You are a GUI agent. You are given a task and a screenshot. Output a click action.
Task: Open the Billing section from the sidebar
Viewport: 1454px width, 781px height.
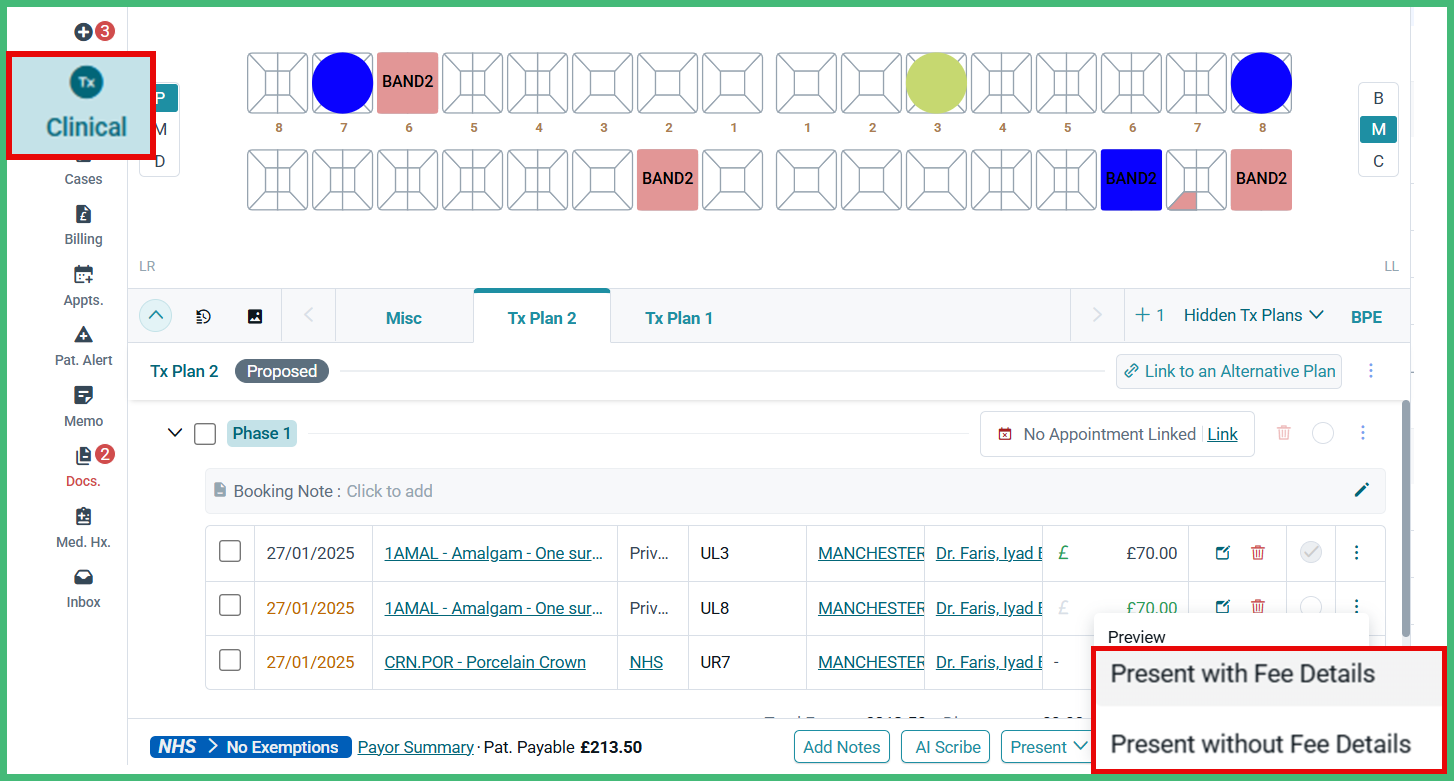point(83,224)
